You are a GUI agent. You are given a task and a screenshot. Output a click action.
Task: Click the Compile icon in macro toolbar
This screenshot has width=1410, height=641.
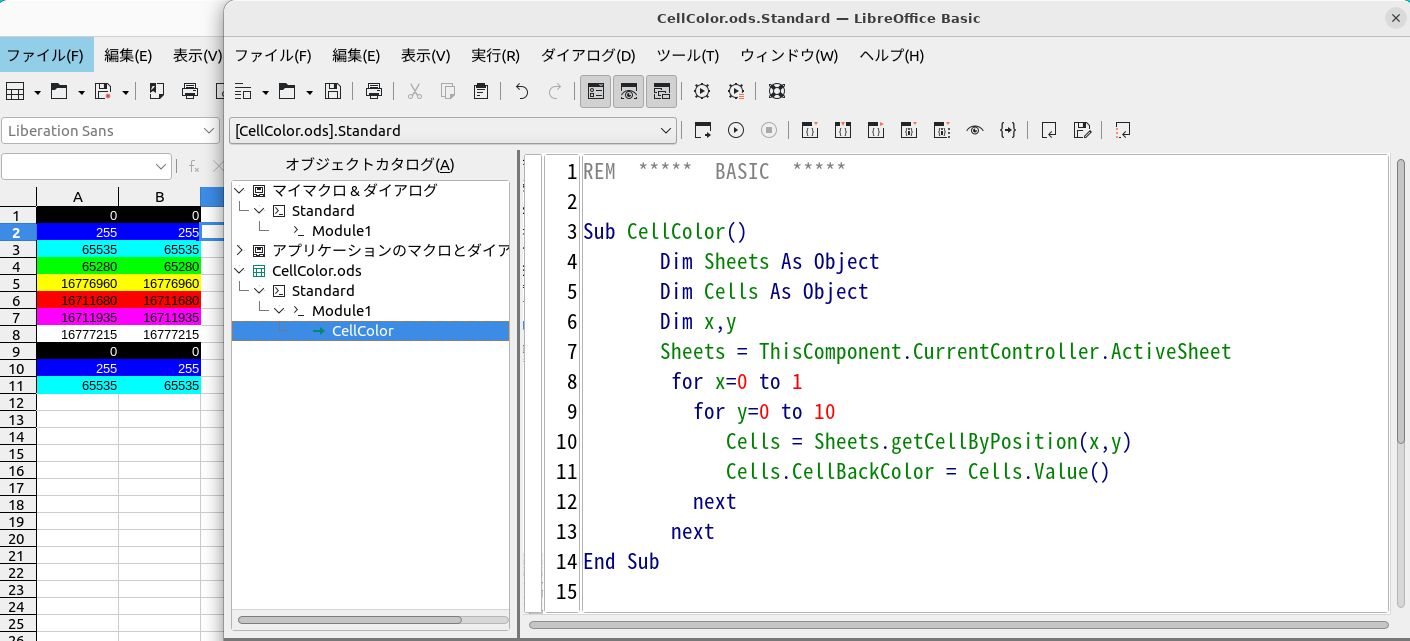click(x=703, y=130)
